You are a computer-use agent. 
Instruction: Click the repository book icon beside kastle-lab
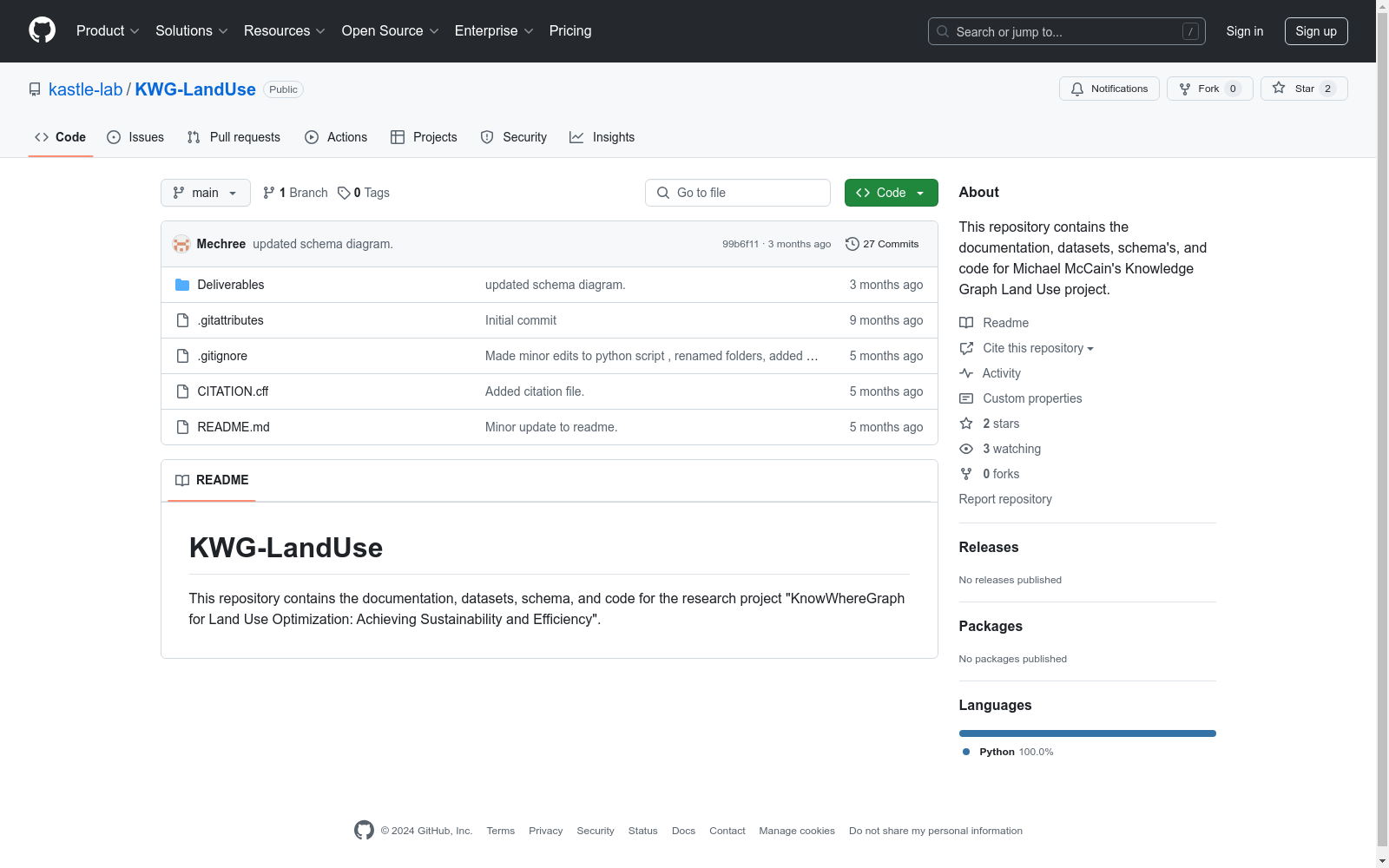pos(35,89)
